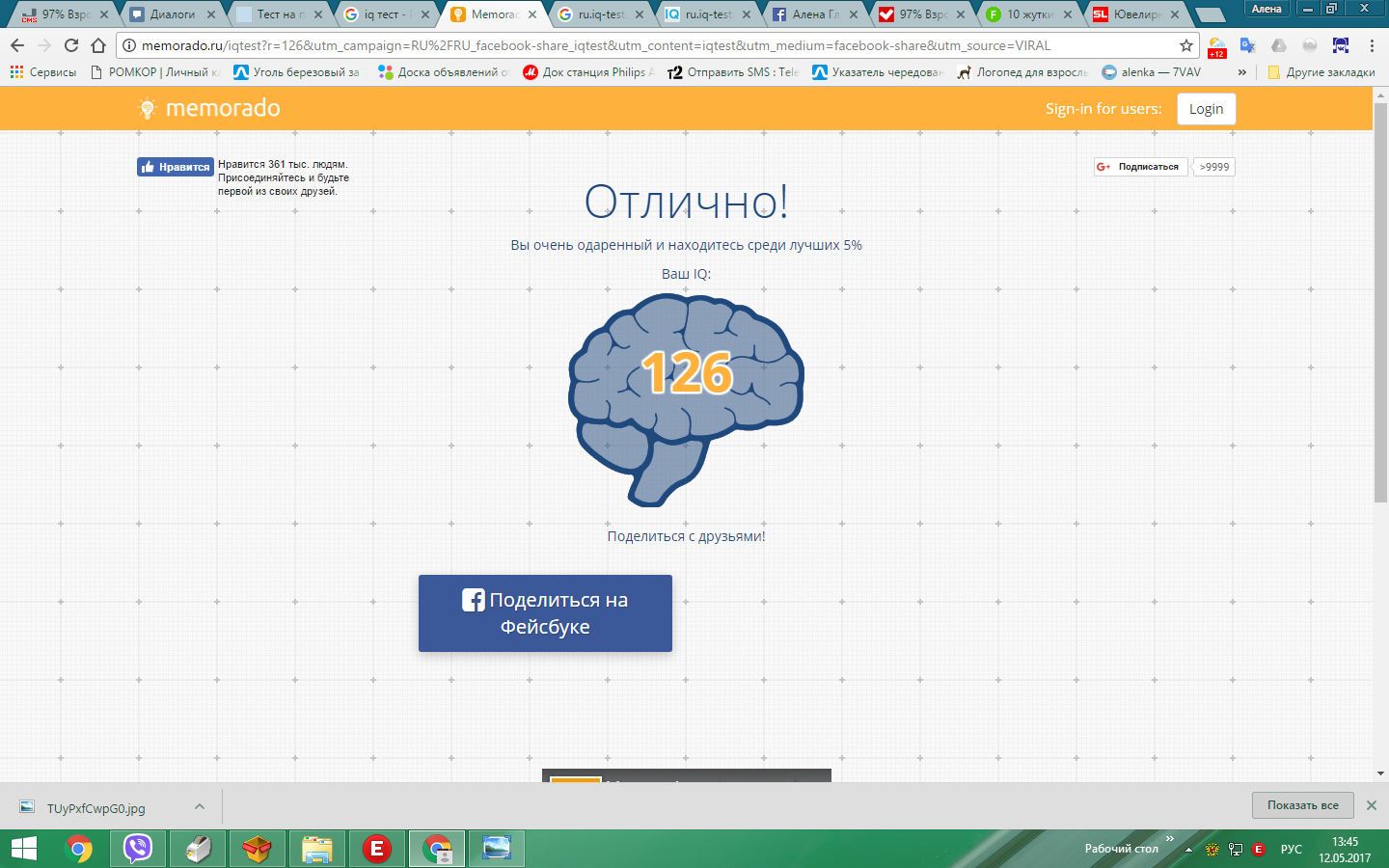Click the Facebook Нравится like button
This screenshot has width=1389, height=868.
[176, 167]
